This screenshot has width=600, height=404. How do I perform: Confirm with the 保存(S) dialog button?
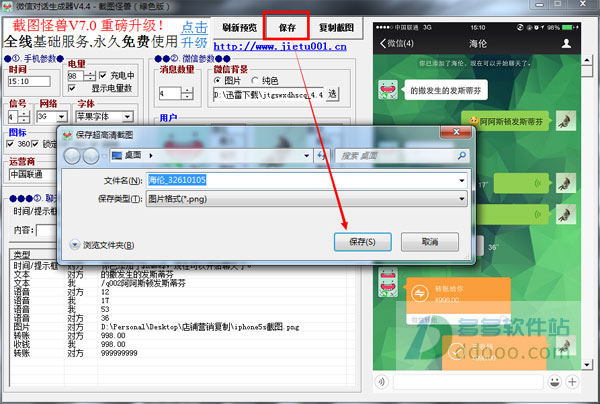coord(362,242)
